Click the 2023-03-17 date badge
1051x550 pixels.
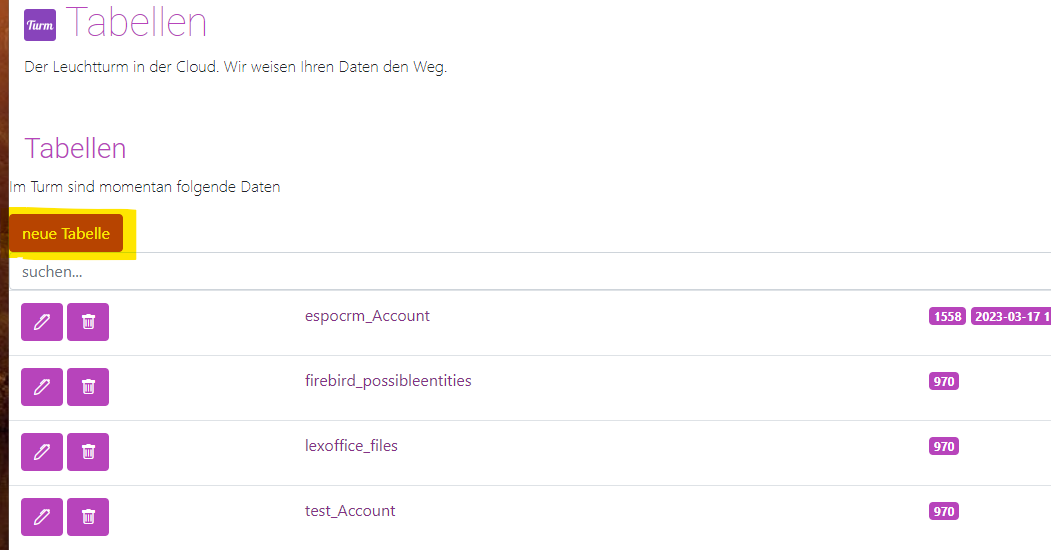tap(1011, 316)
